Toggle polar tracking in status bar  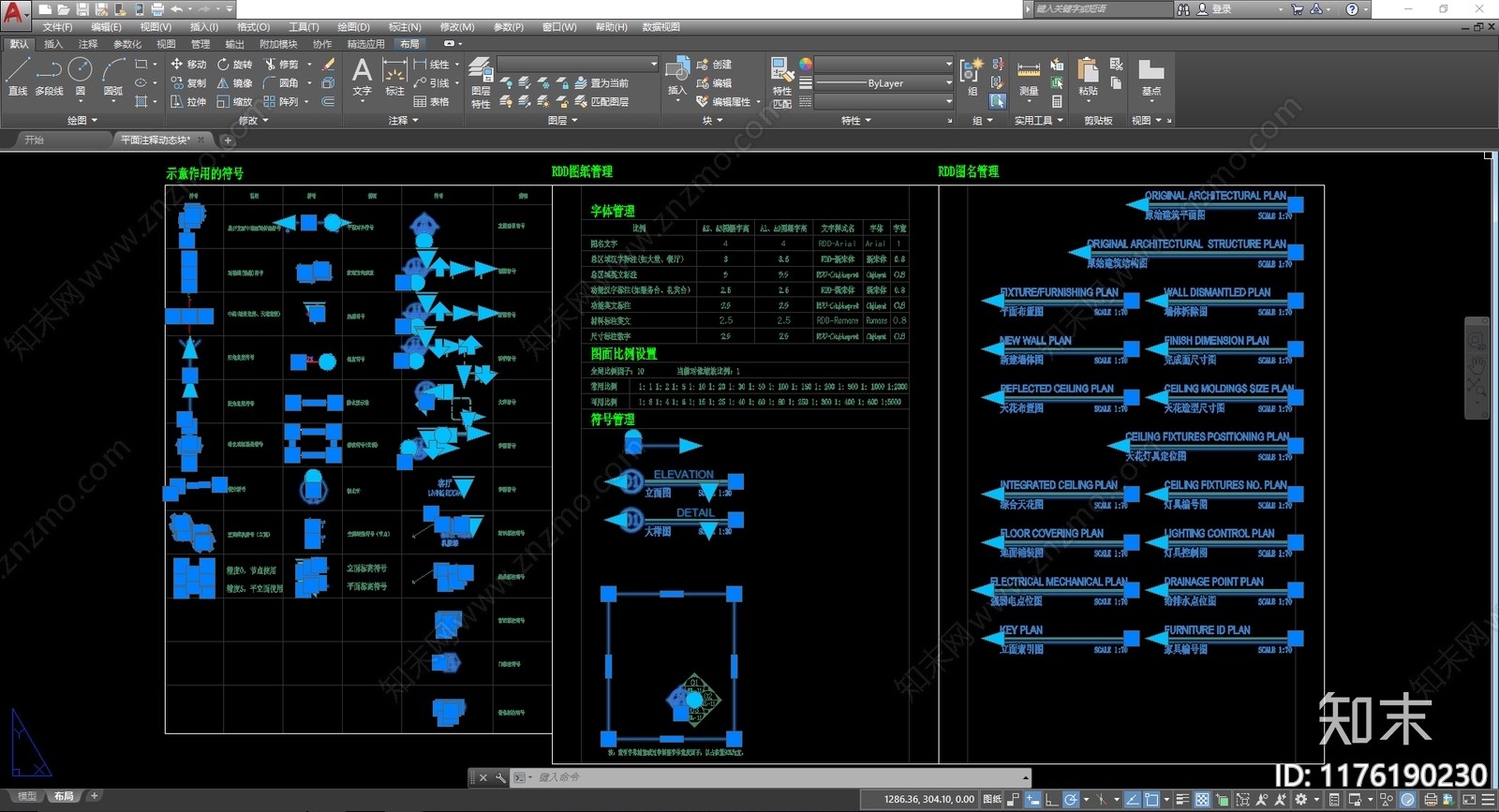[x=1071, y=800]
